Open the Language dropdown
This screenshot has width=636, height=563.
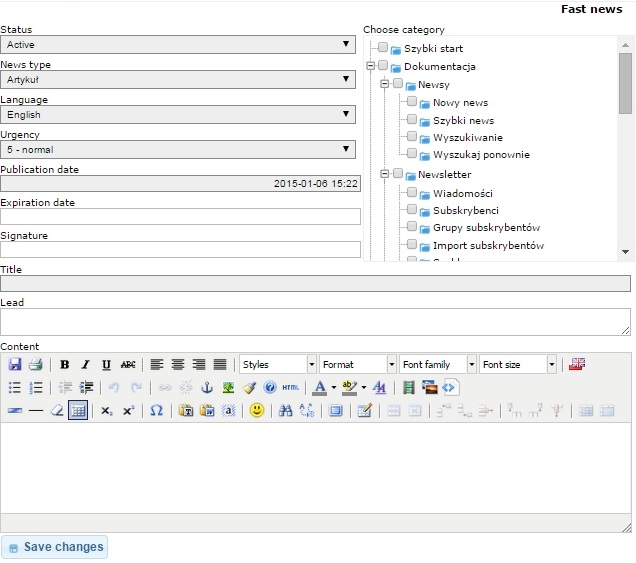[x=178, y=114]
